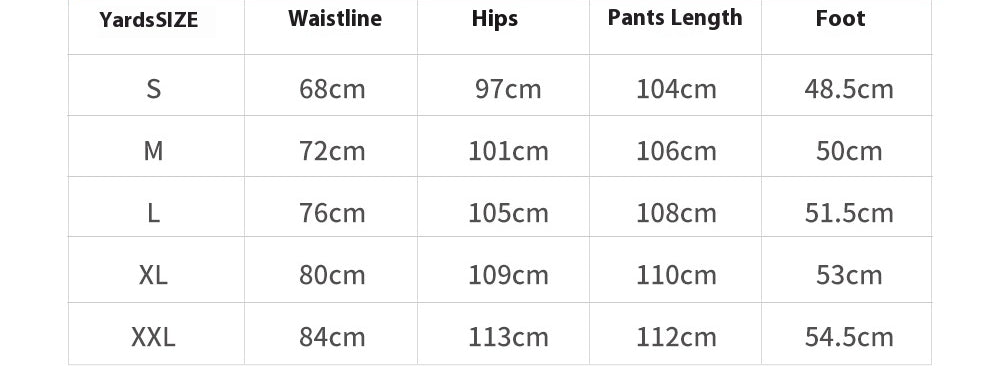
Task: Click the 54.5cm foot value
Action: (849, 337)
